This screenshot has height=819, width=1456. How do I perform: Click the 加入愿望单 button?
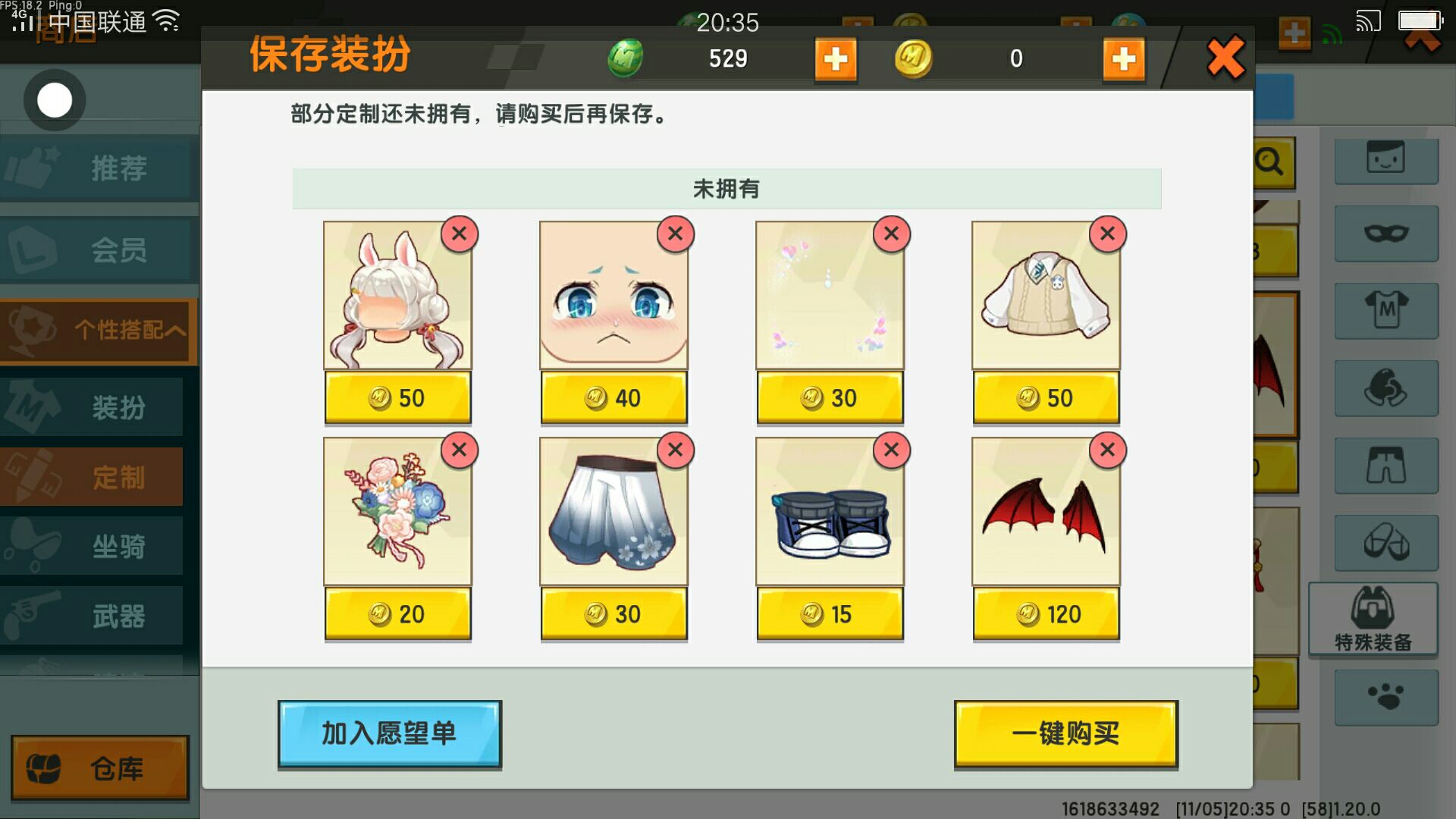pos(390,733)
